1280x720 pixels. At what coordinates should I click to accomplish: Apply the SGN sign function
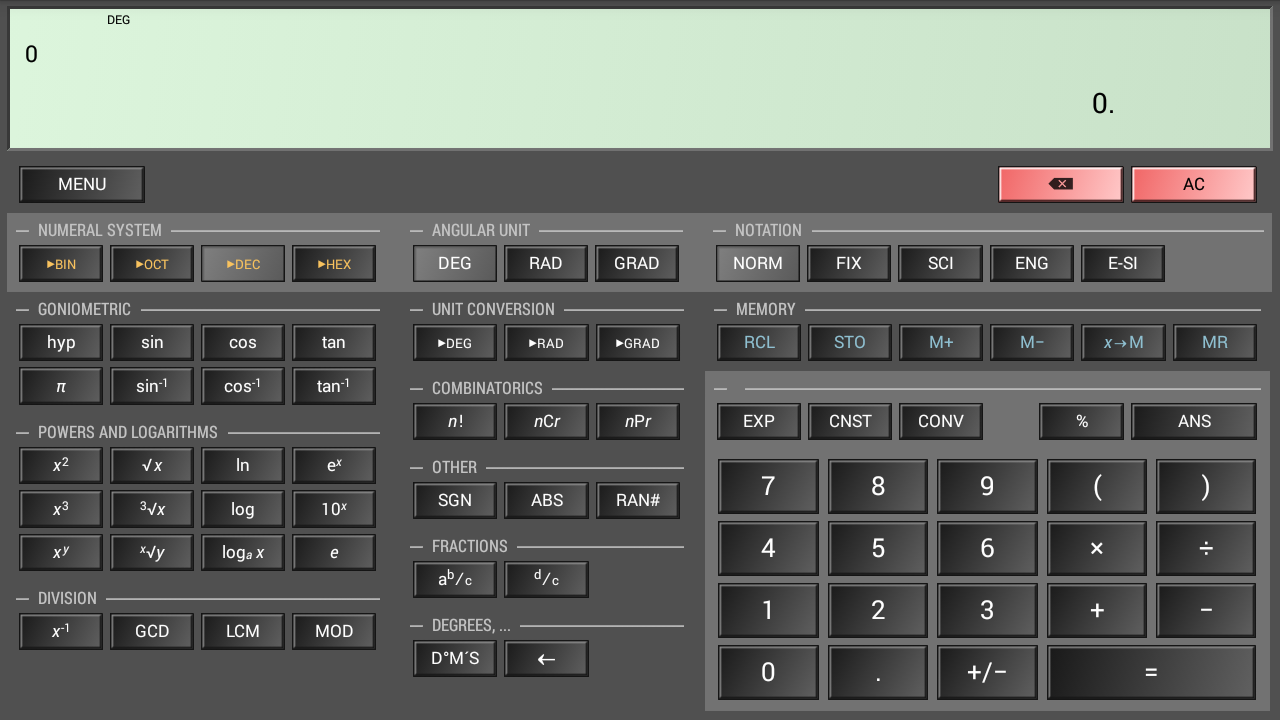(455, 501)
